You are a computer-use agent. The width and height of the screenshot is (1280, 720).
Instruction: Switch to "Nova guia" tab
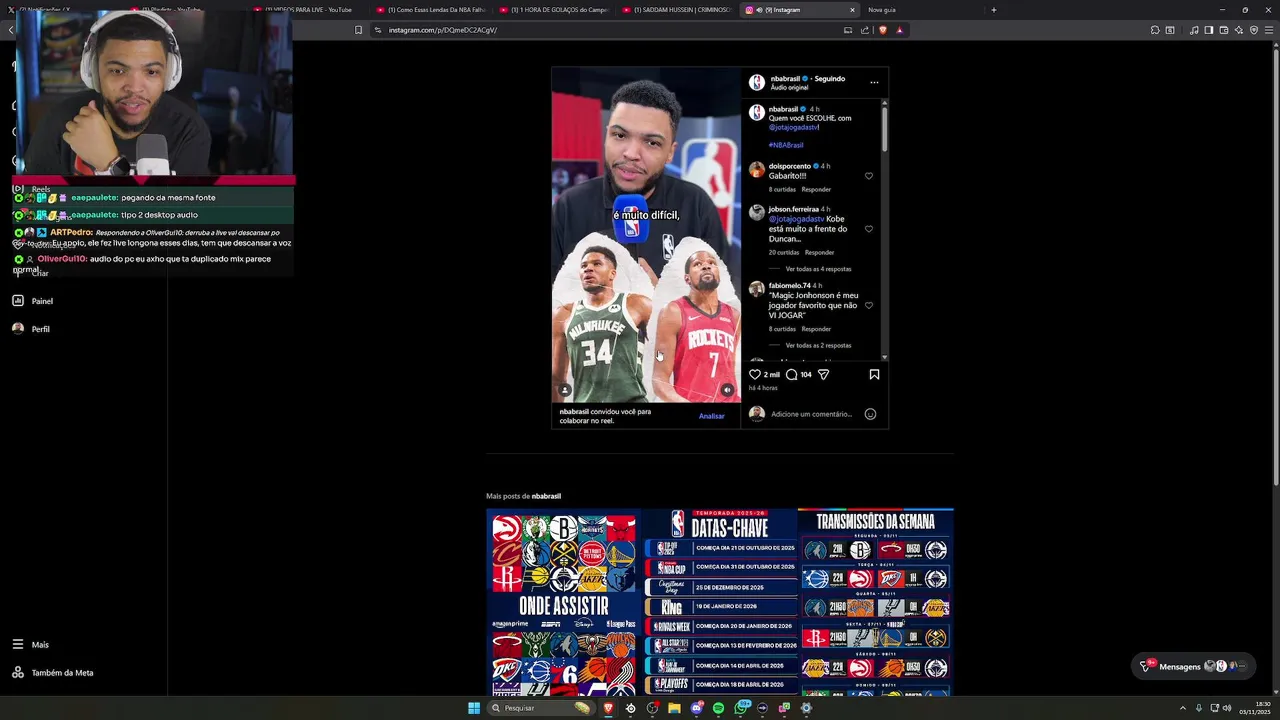click(x=882, y=10)
